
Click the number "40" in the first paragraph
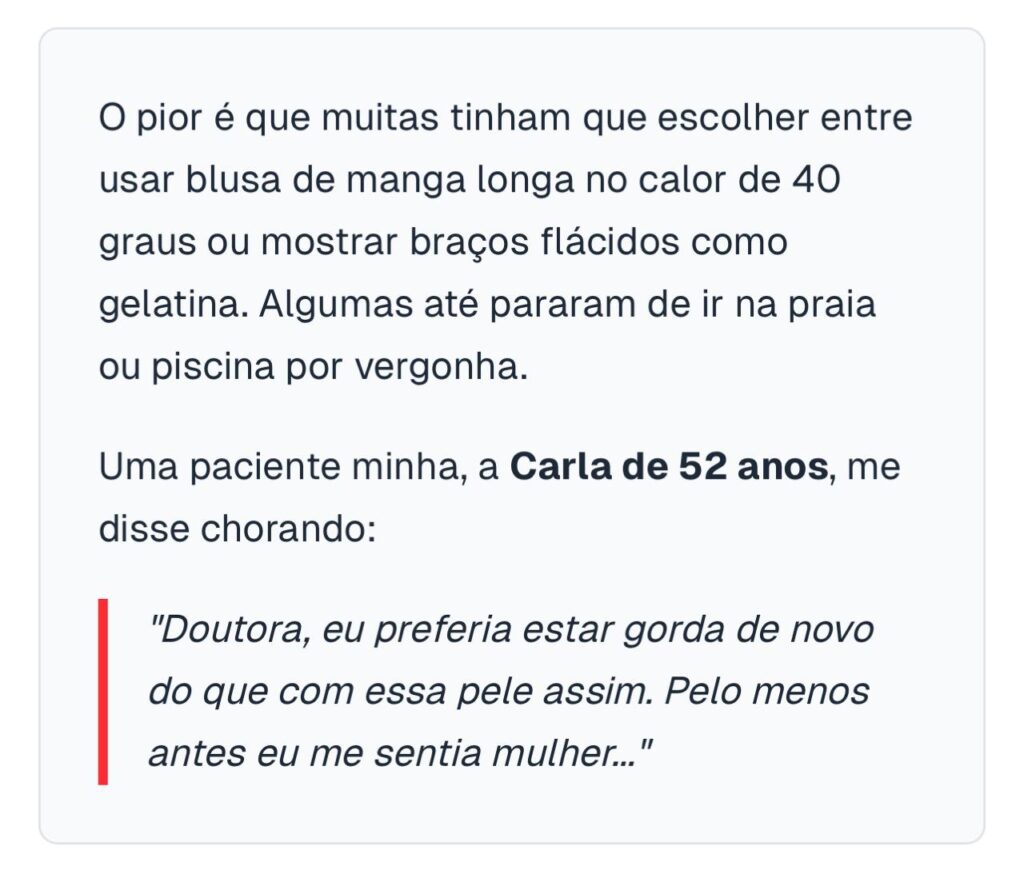tap(820, 181)
